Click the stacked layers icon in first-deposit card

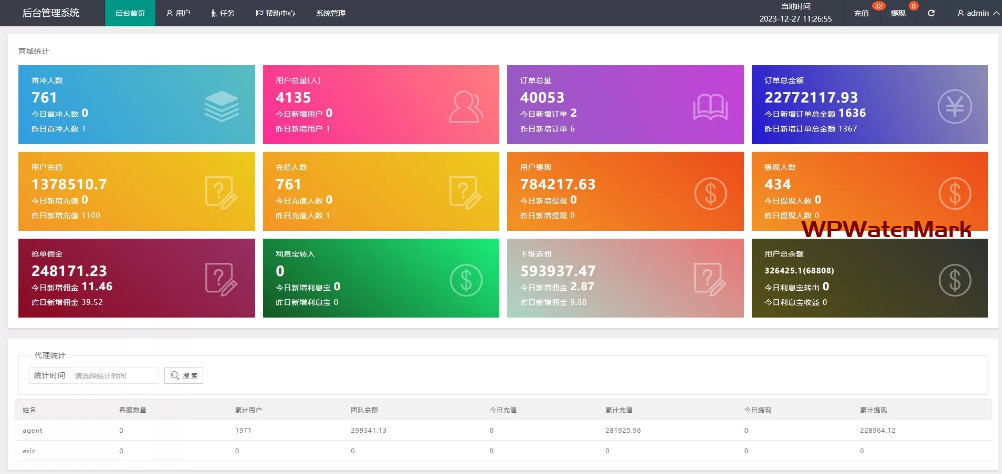tap(219, 105)
